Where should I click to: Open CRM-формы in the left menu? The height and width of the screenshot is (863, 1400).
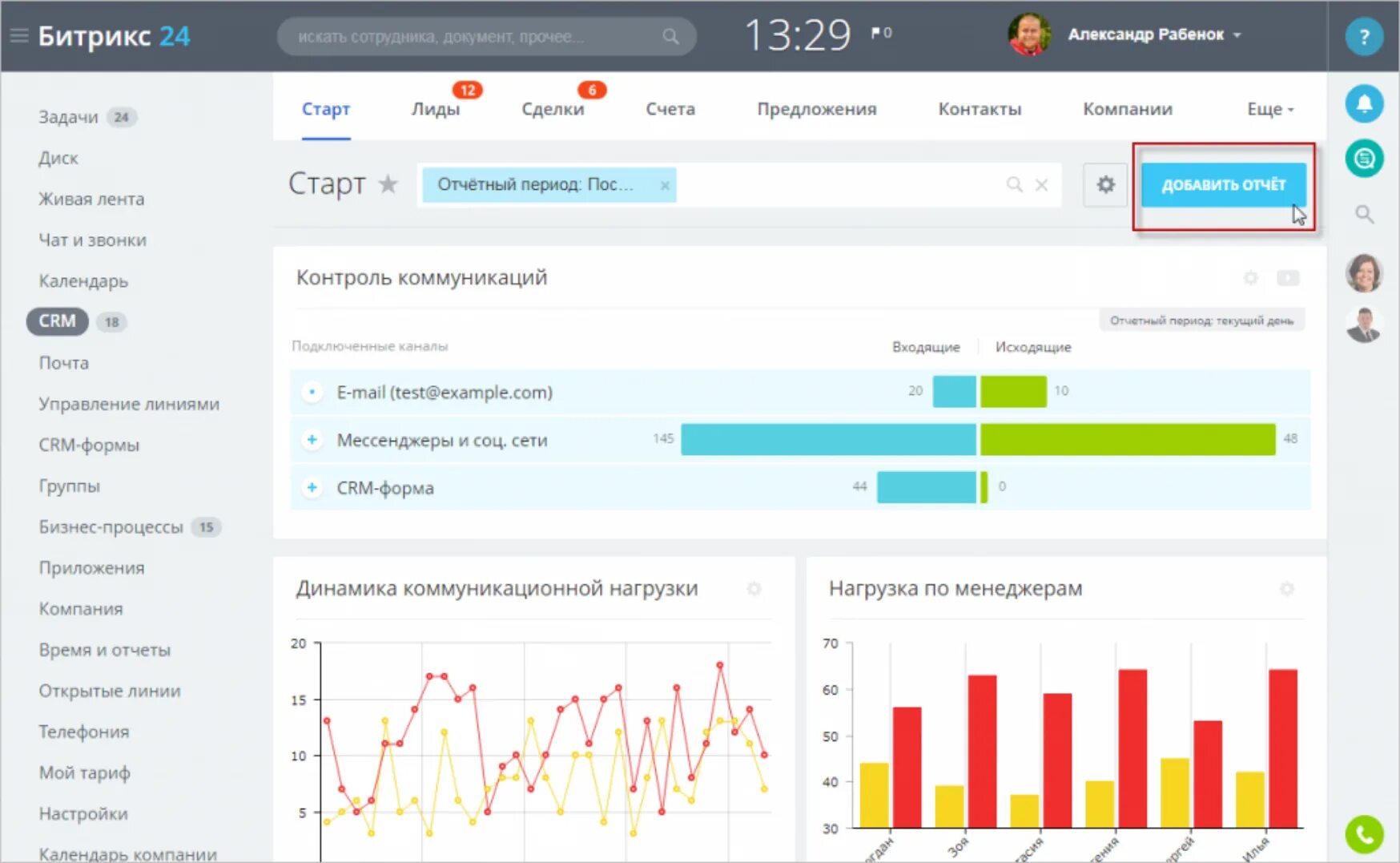[x=89, y=445]
